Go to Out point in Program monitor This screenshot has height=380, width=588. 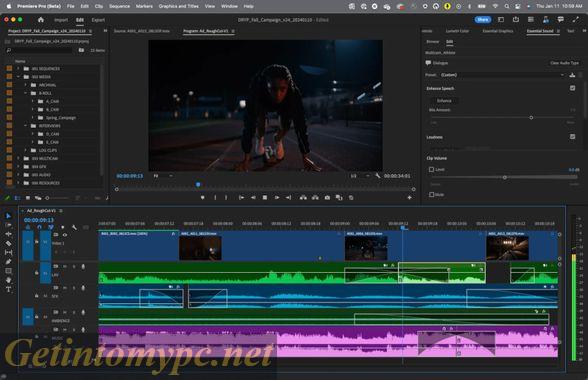tap(288, 197)
